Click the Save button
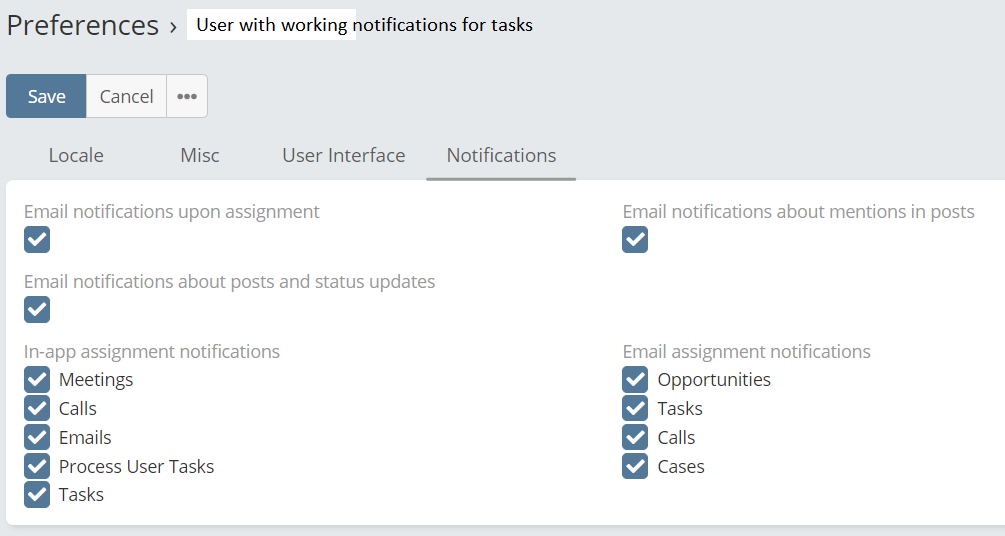 pyautogui.click(x=46, y=96)
